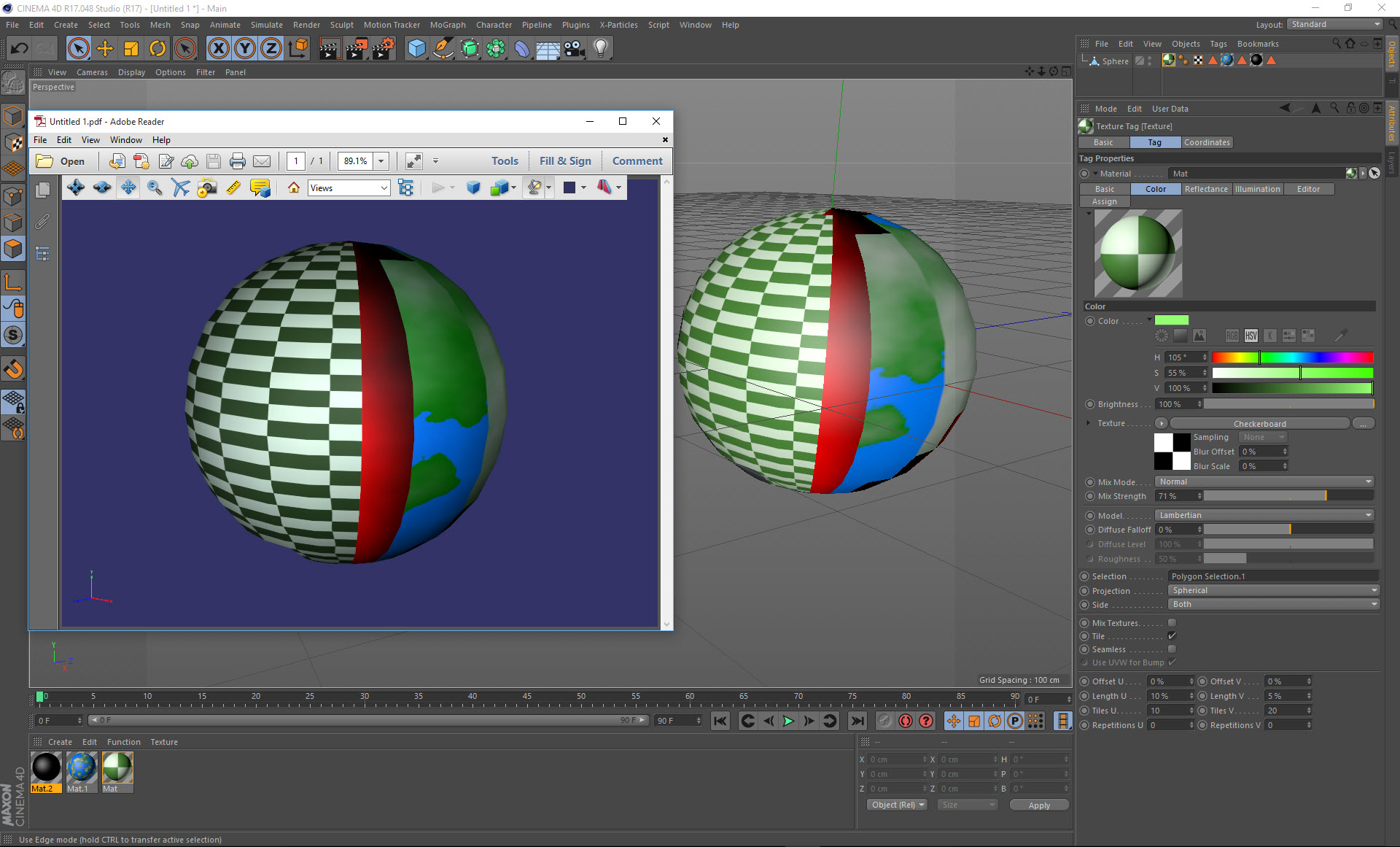Click the Spline Pen tool icon
1400x847 pixels.
tap(443, 49)
